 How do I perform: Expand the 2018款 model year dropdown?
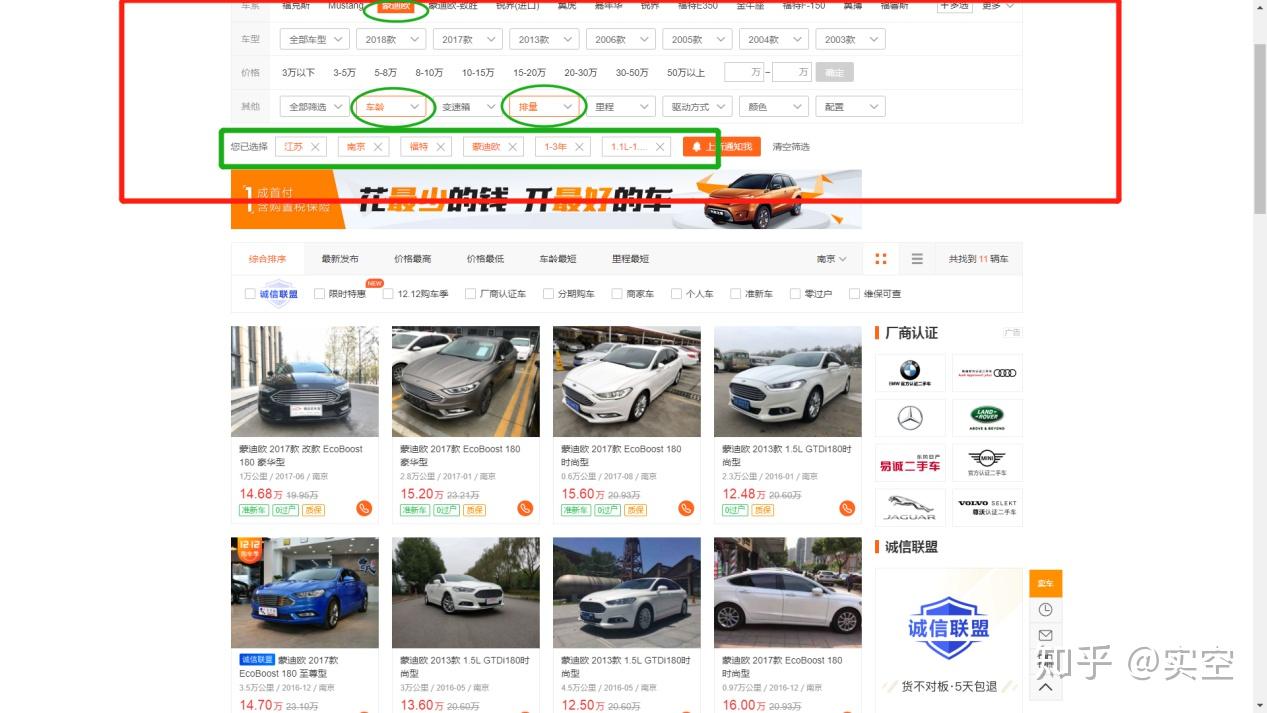[391, 40]
